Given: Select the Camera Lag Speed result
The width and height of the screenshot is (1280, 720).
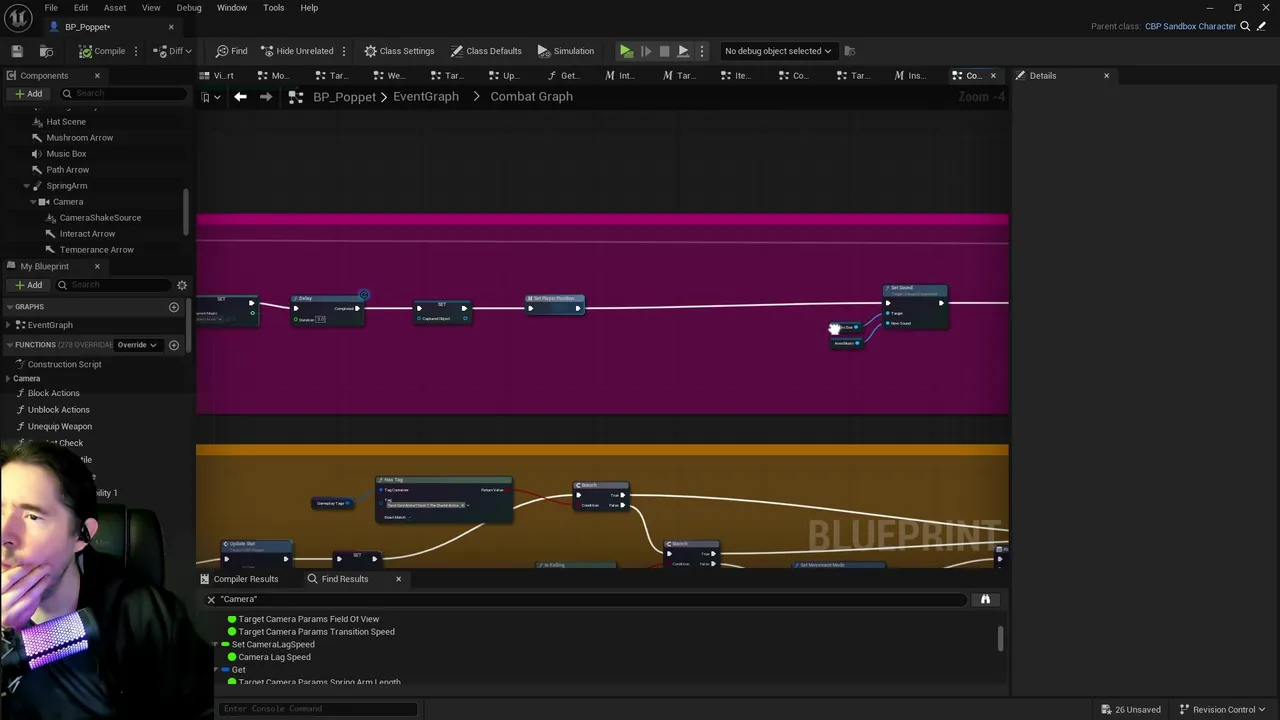Looking at the screenshot, I should [274, 658].
